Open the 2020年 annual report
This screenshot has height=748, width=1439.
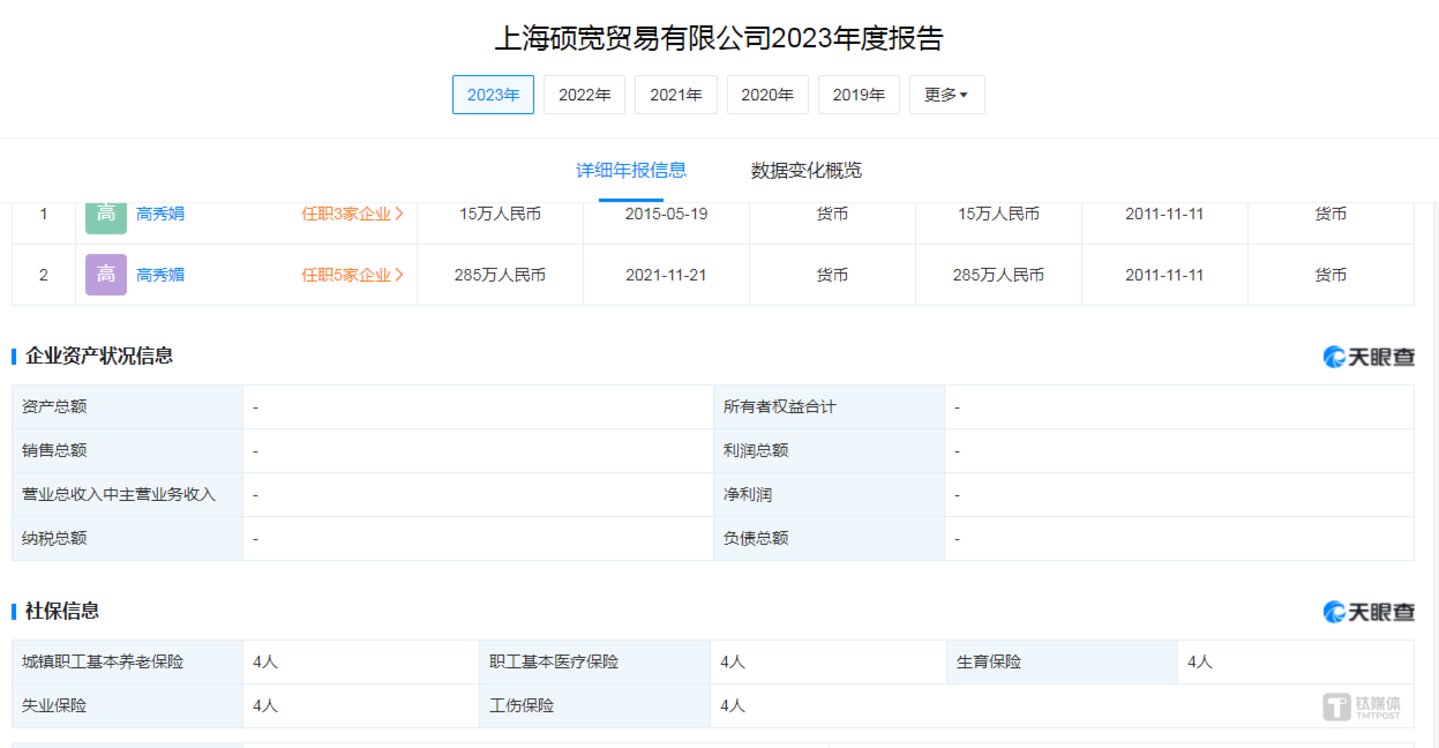click(767, 95)
